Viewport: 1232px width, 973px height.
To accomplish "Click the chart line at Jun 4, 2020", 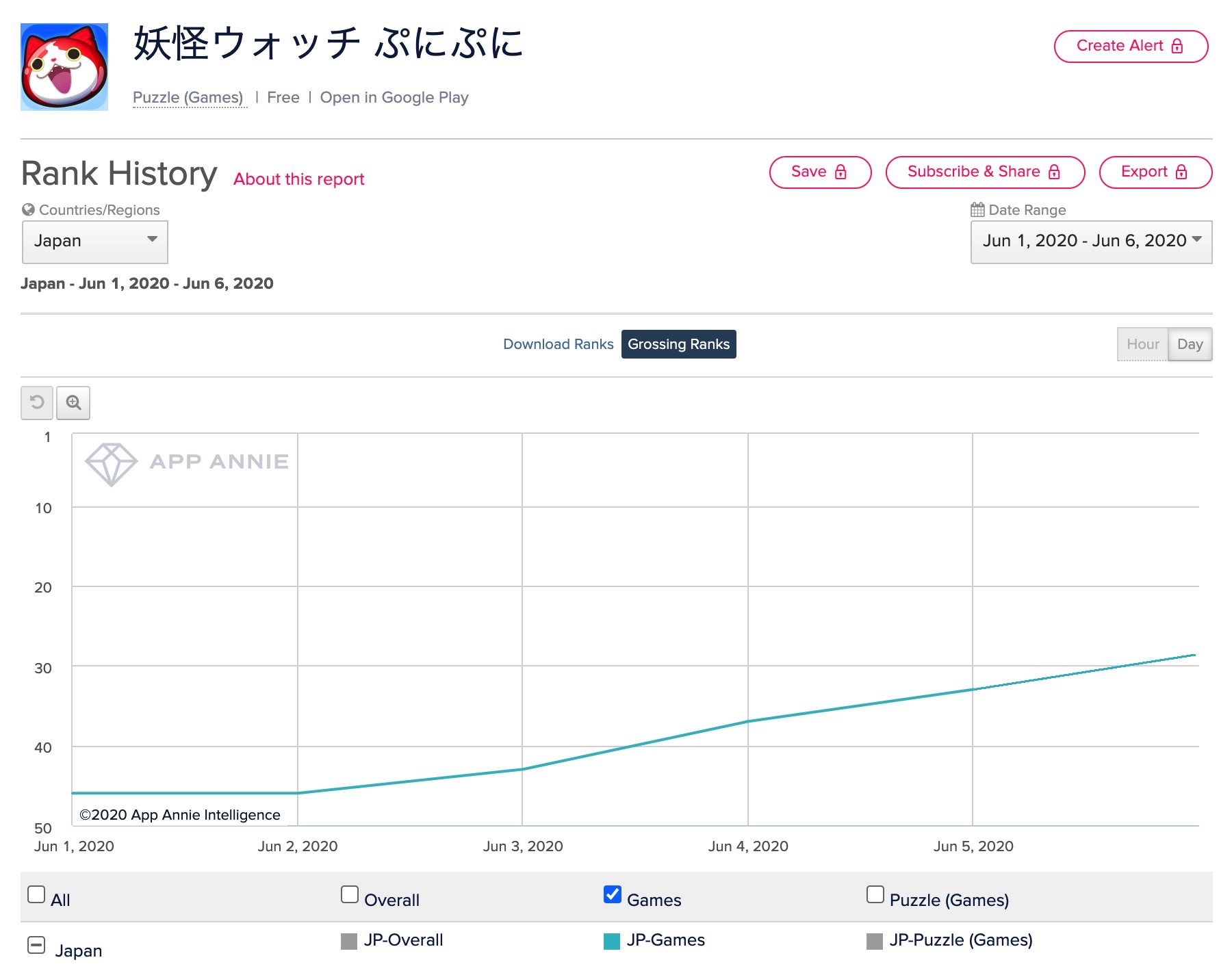I will click(x=747, y=721).
